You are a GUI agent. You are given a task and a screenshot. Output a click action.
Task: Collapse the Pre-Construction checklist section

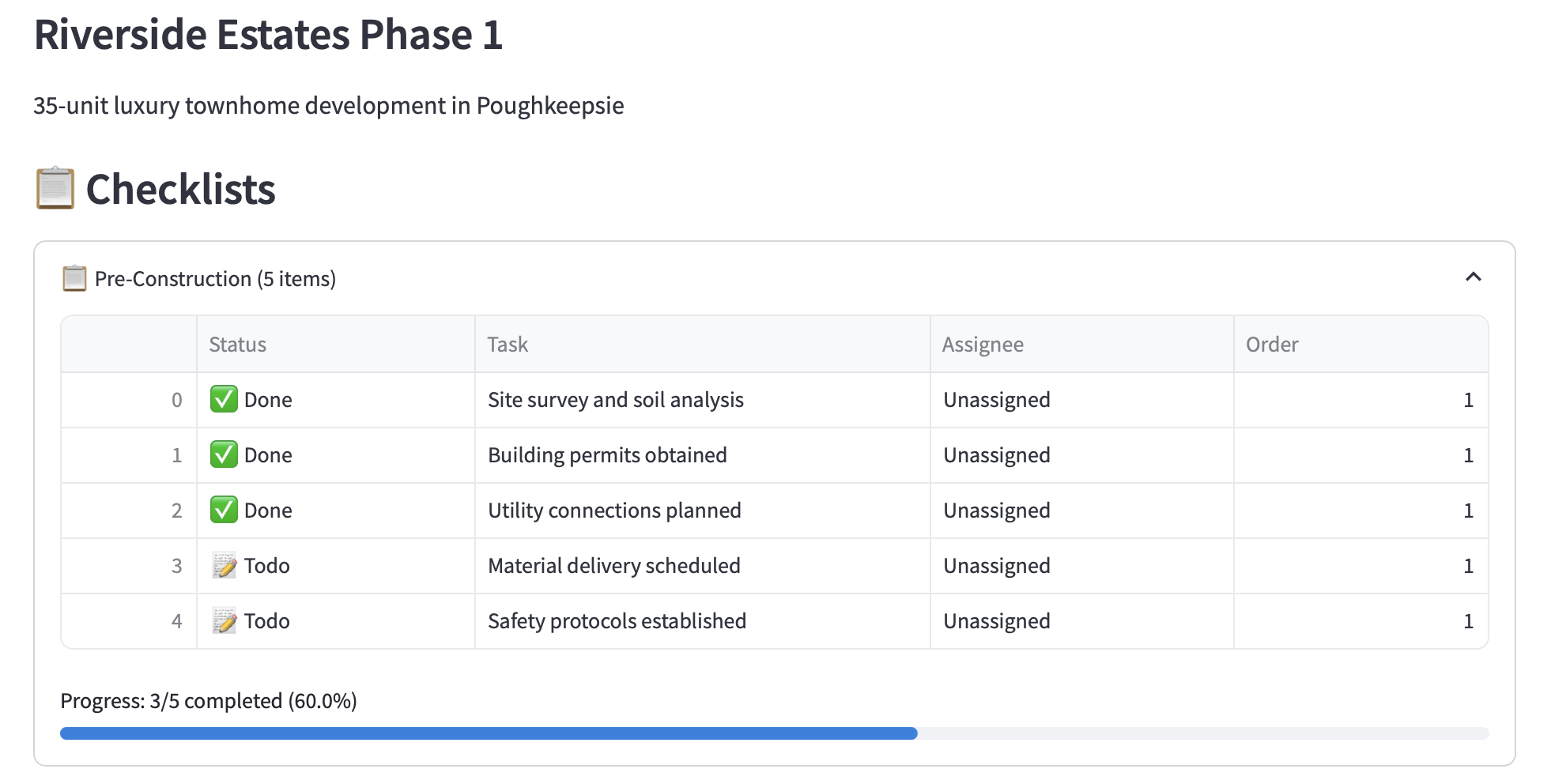pos(1474,278)
